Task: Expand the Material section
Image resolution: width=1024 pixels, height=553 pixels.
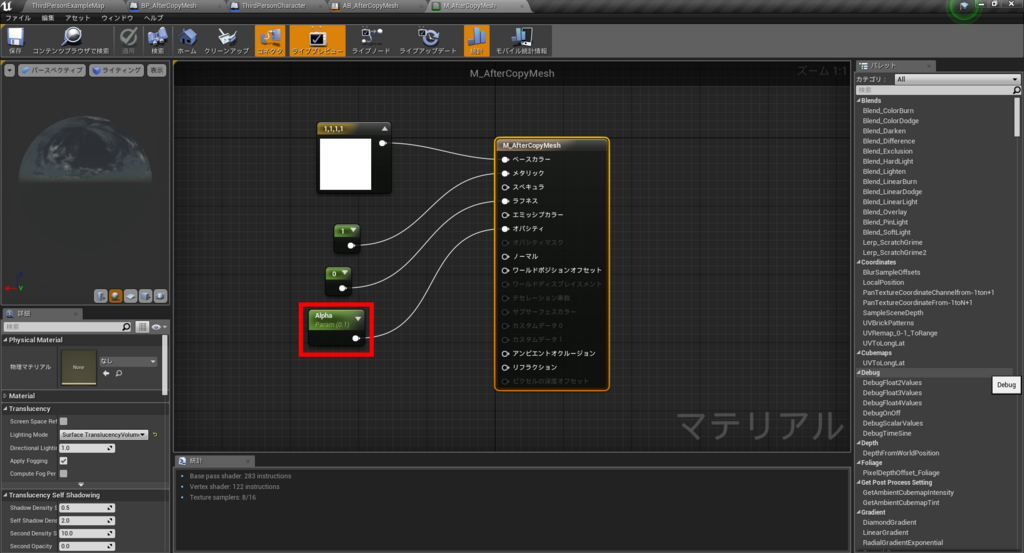Action: [5, 396]
